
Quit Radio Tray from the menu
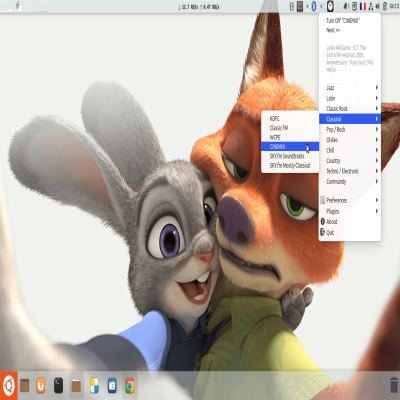(x=350, y=232)
